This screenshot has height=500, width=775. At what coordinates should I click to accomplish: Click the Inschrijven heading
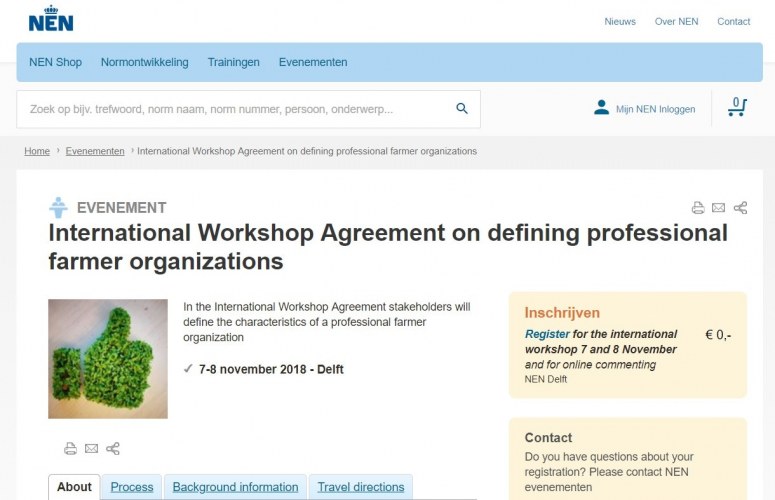point(562,313)
